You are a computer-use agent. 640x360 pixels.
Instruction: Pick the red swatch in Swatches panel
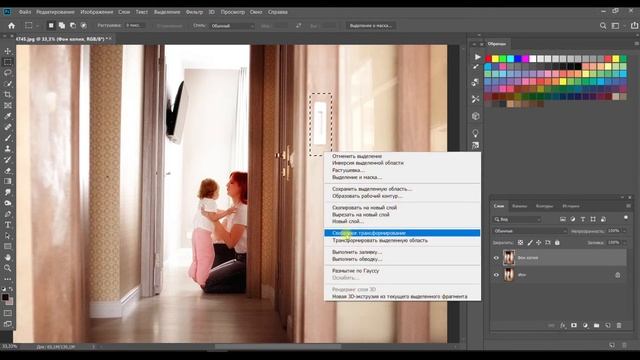(488, 59)
